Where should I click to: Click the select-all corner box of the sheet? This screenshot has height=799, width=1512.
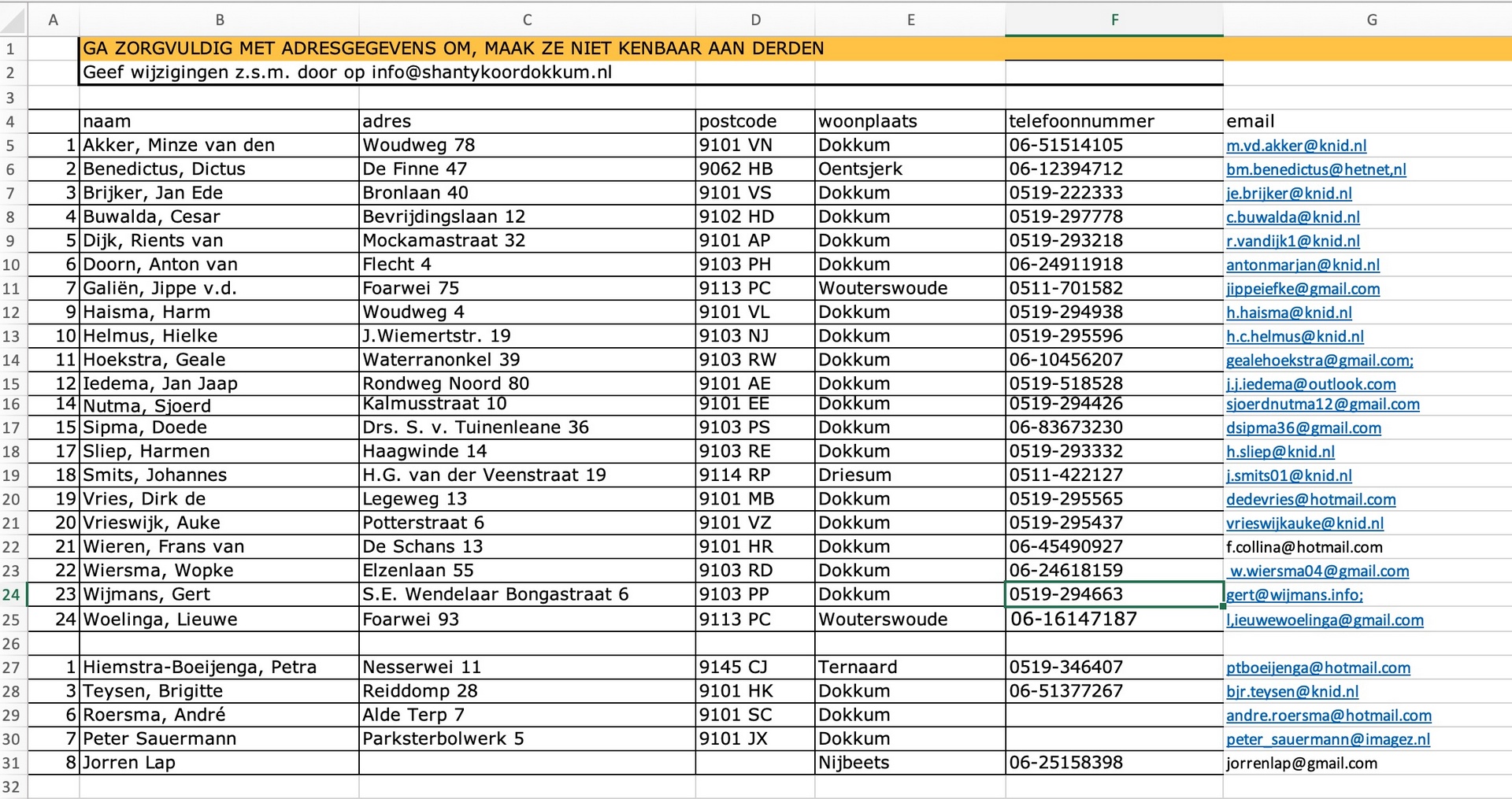pyautogui.click(x=13, y=20)
